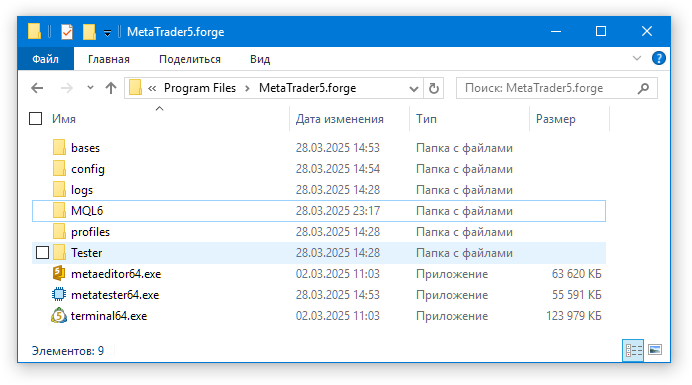Screen dimensions: 692x385
Task: Open the recent locations dropdown arrow
Action: (x=90, y=87)
